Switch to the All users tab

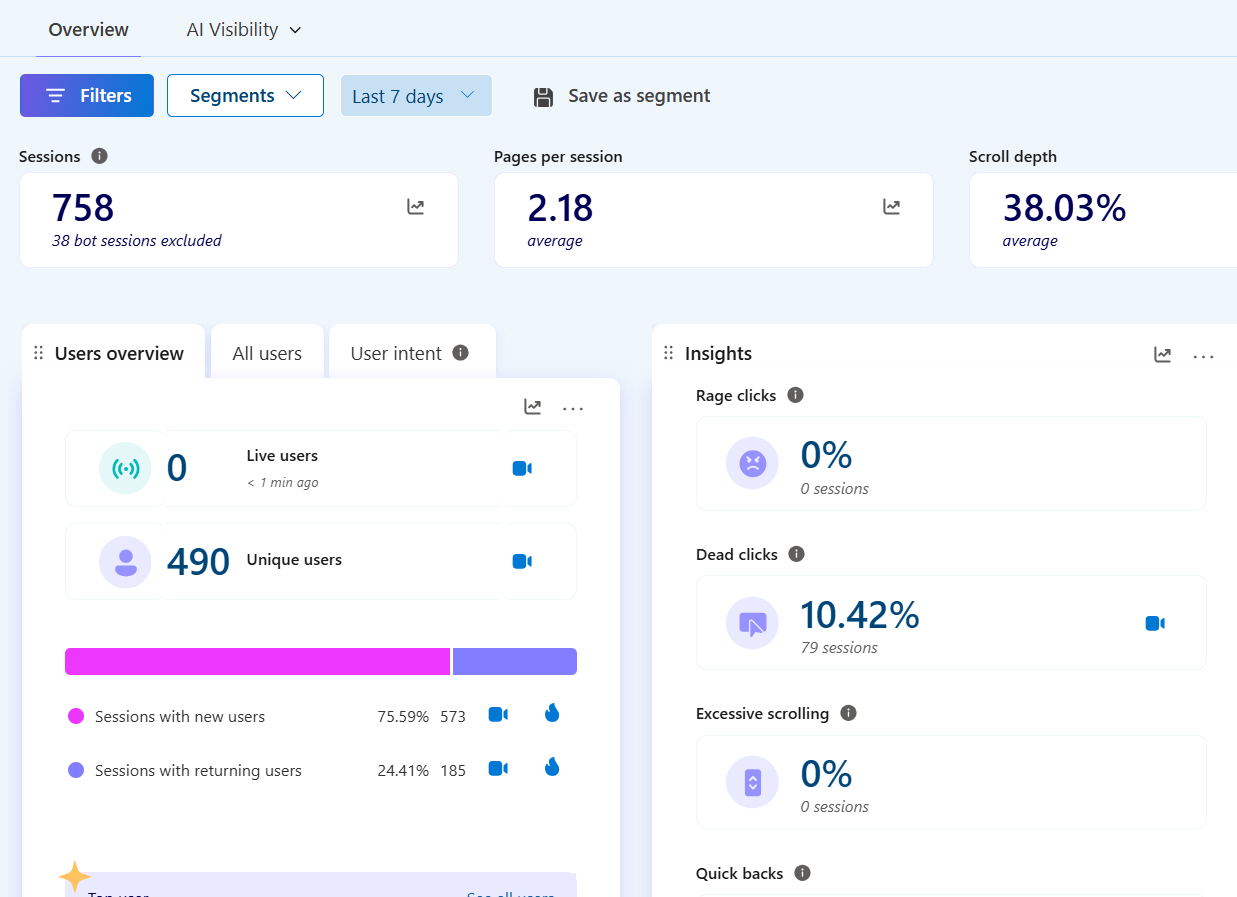(267, 353)
